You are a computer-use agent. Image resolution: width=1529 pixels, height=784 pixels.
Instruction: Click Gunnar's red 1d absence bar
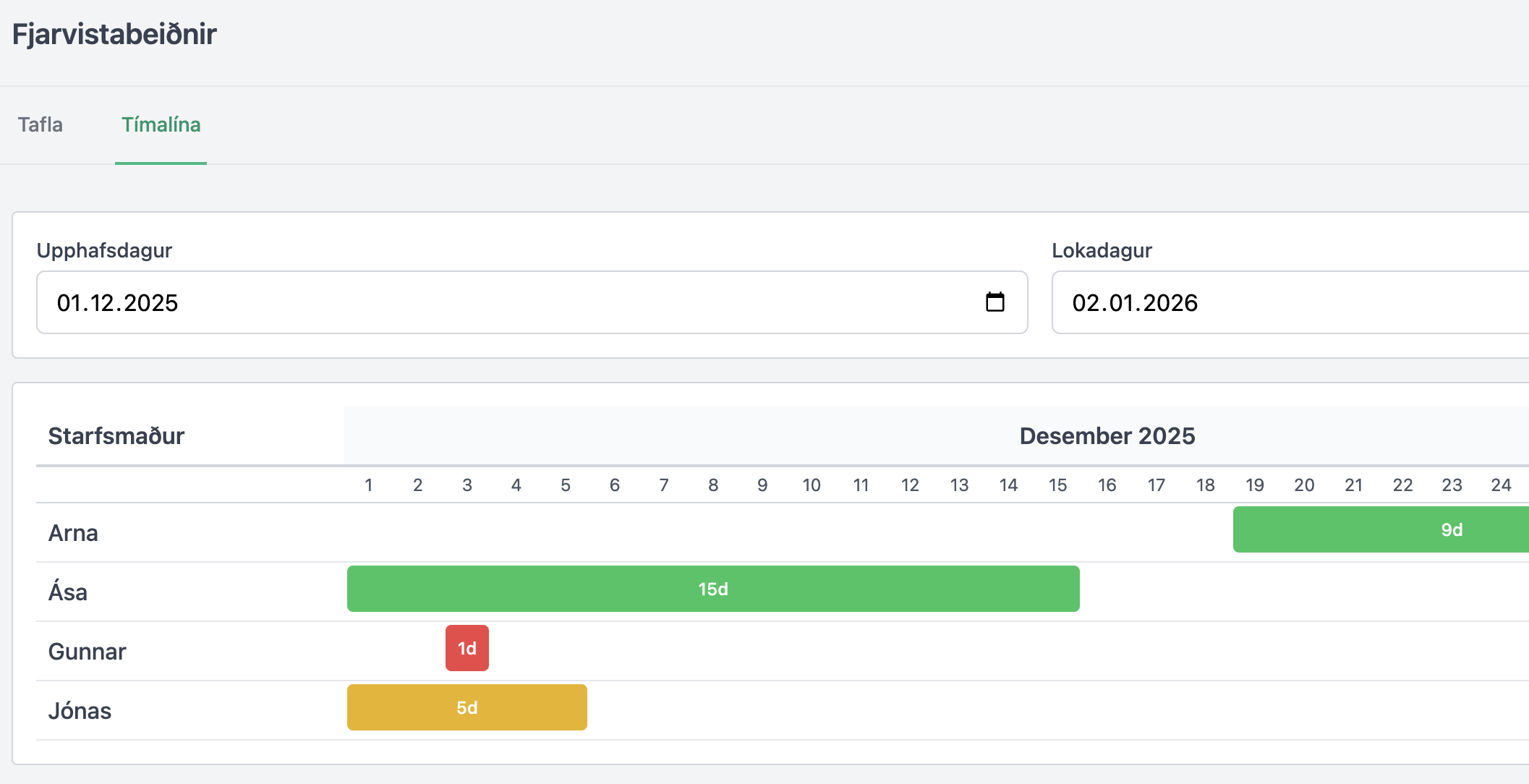click(467, 648)
